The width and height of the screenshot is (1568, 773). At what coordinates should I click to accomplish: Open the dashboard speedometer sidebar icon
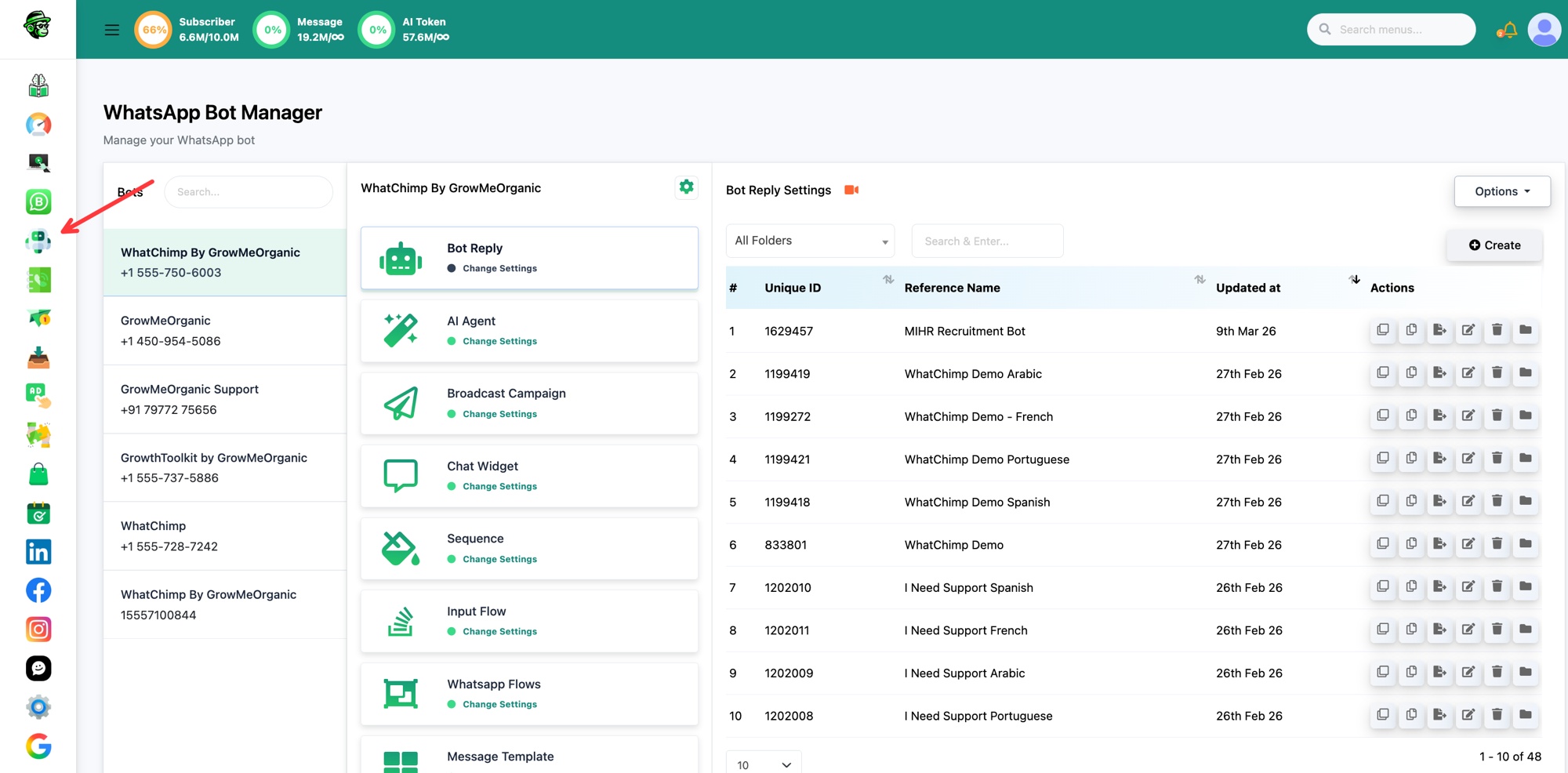[38, 124]
